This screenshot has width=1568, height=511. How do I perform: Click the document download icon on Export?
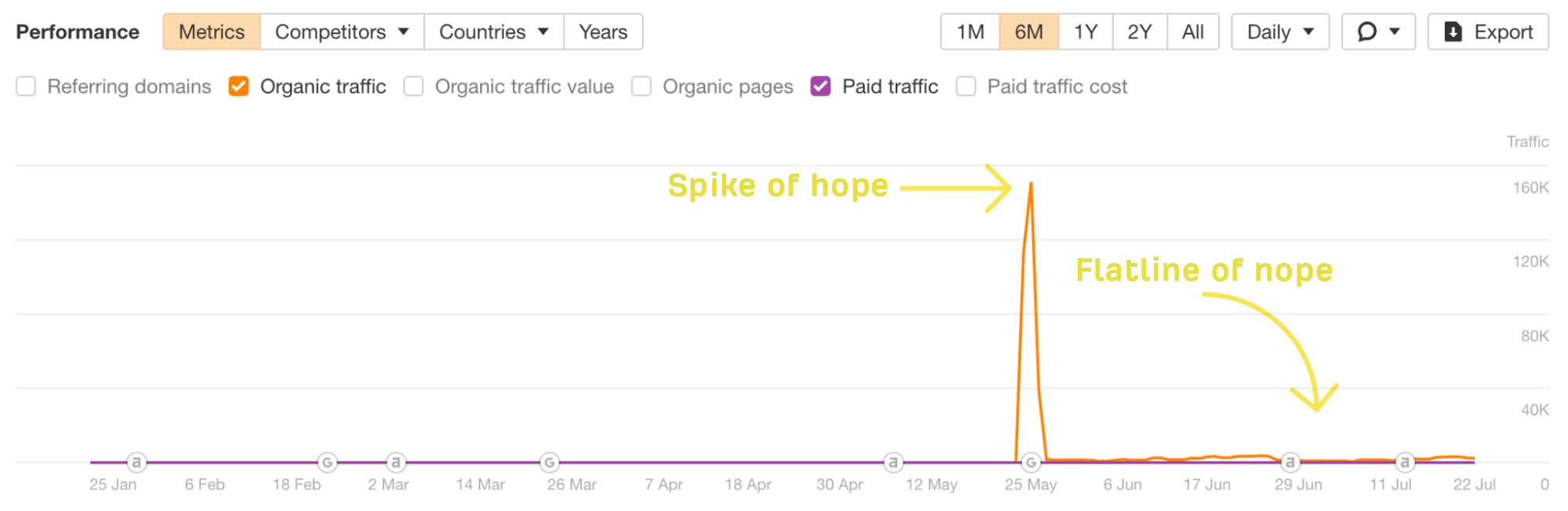click(x=1453, y=31)
